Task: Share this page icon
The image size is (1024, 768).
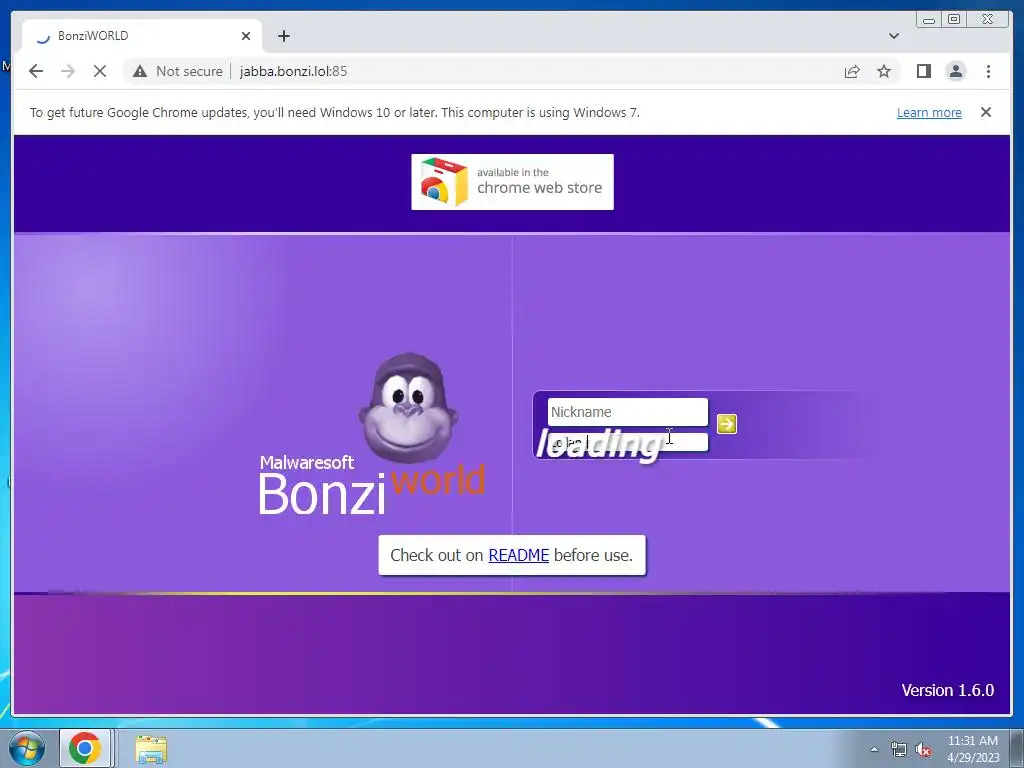Action: pos(852,71)
